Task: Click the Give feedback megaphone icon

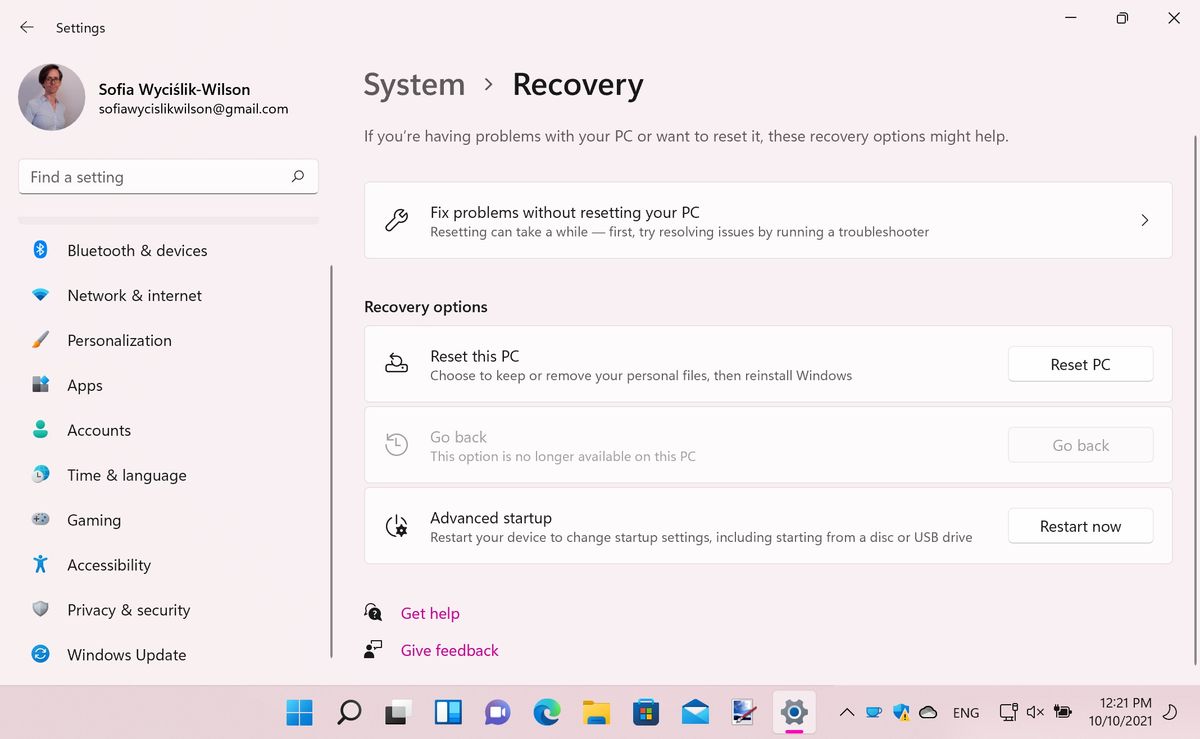Action: tap(373, 649)
